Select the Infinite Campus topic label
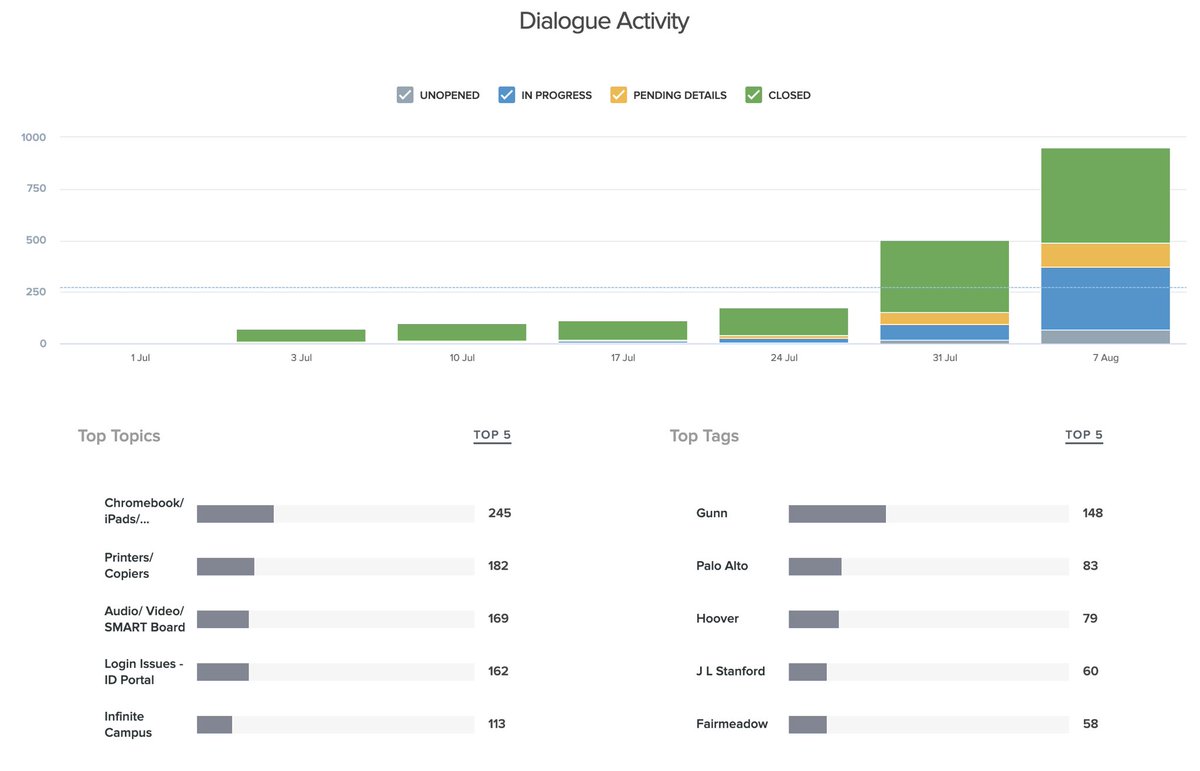 (128, 724)
